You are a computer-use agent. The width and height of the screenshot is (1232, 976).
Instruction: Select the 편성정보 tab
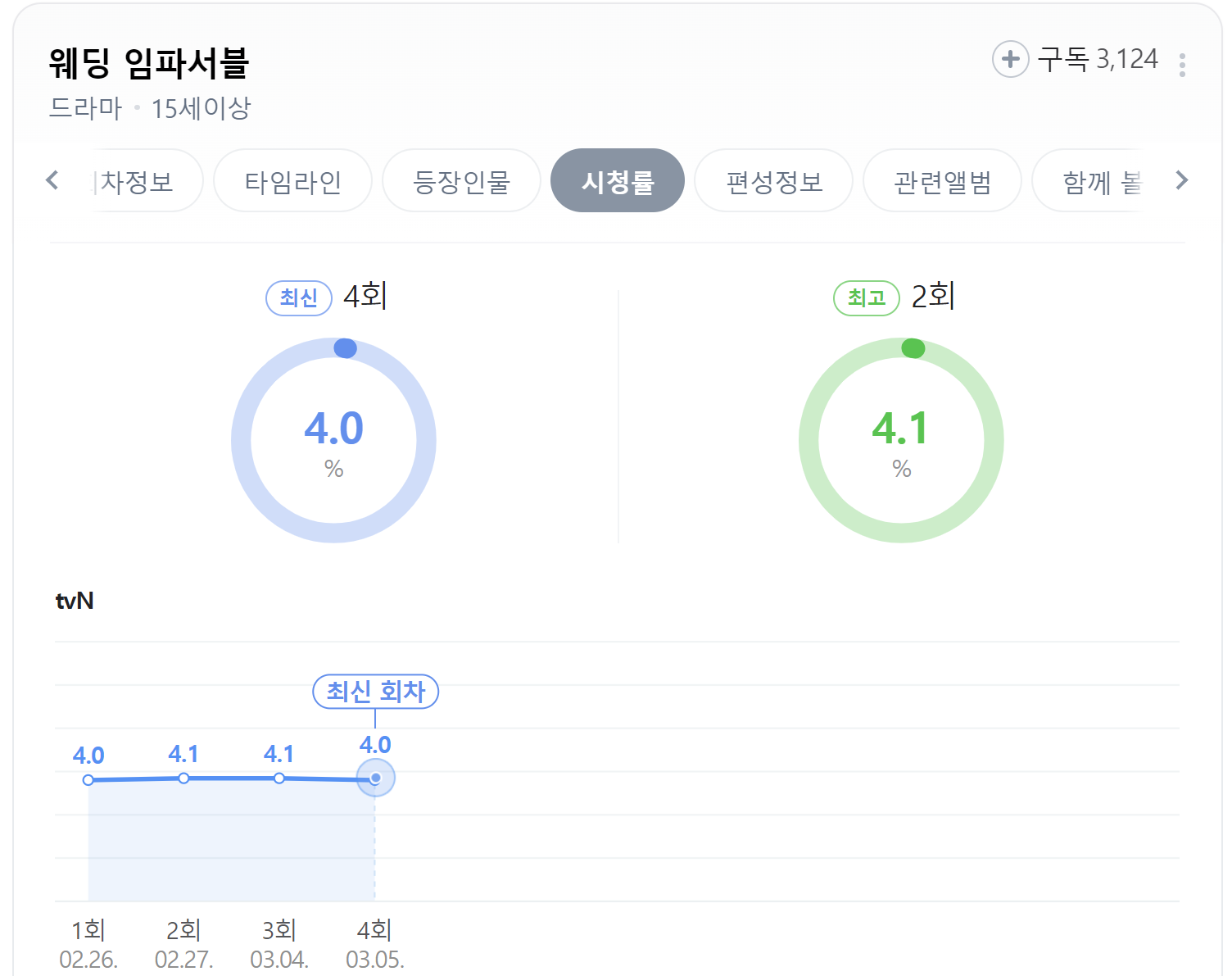[x=774, y=180]
